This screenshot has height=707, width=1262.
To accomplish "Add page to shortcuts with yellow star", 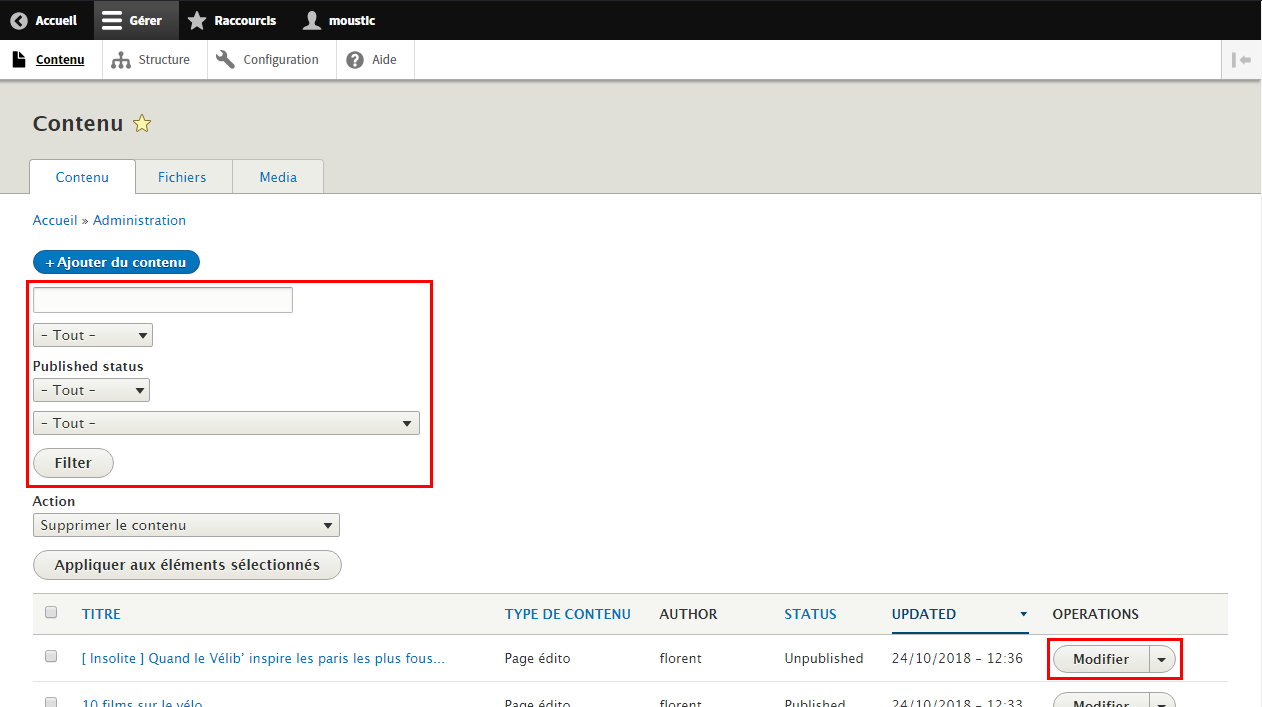I will click(x=142, y=124).
